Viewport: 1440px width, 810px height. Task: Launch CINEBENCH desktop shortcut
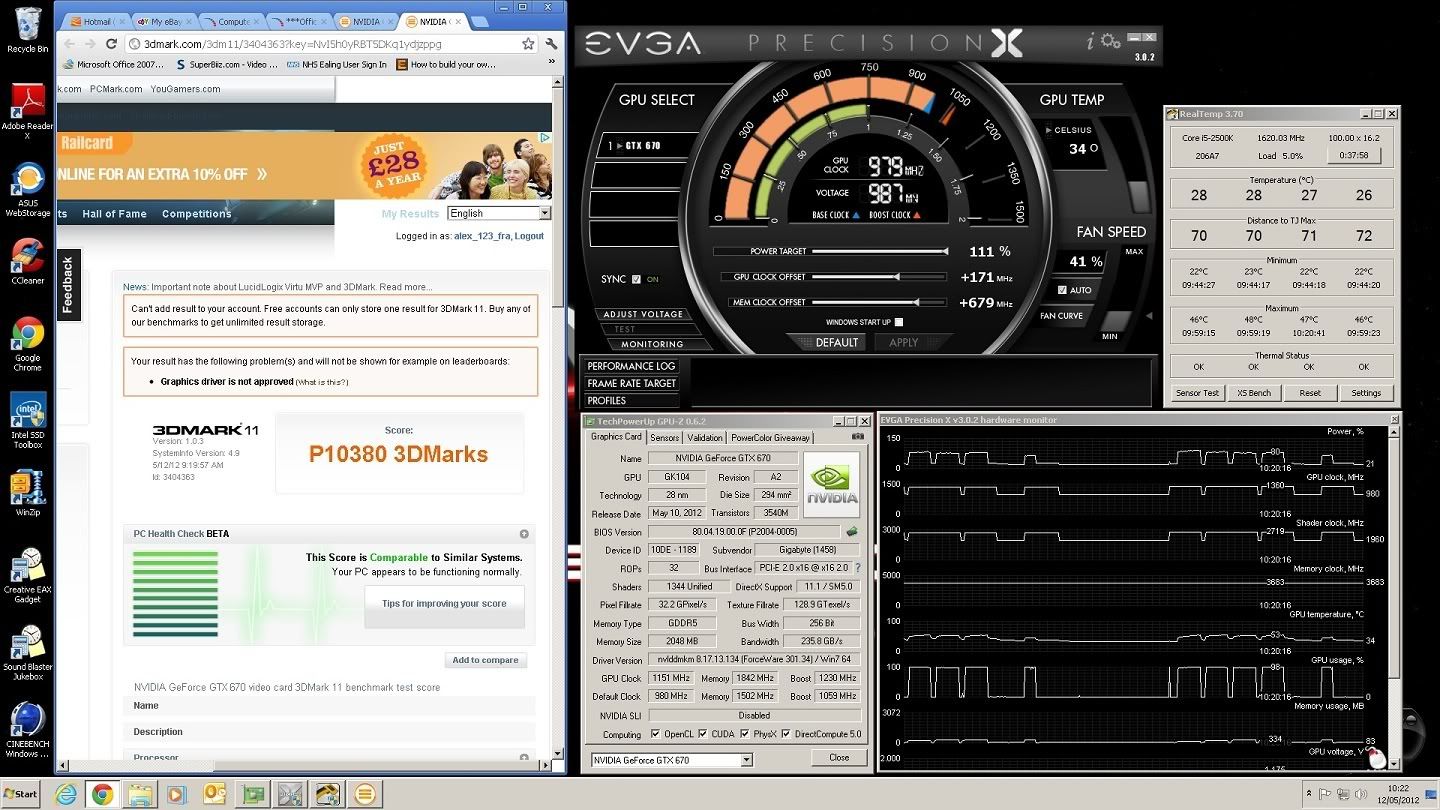pyautogui.click(x=27, y=730)
